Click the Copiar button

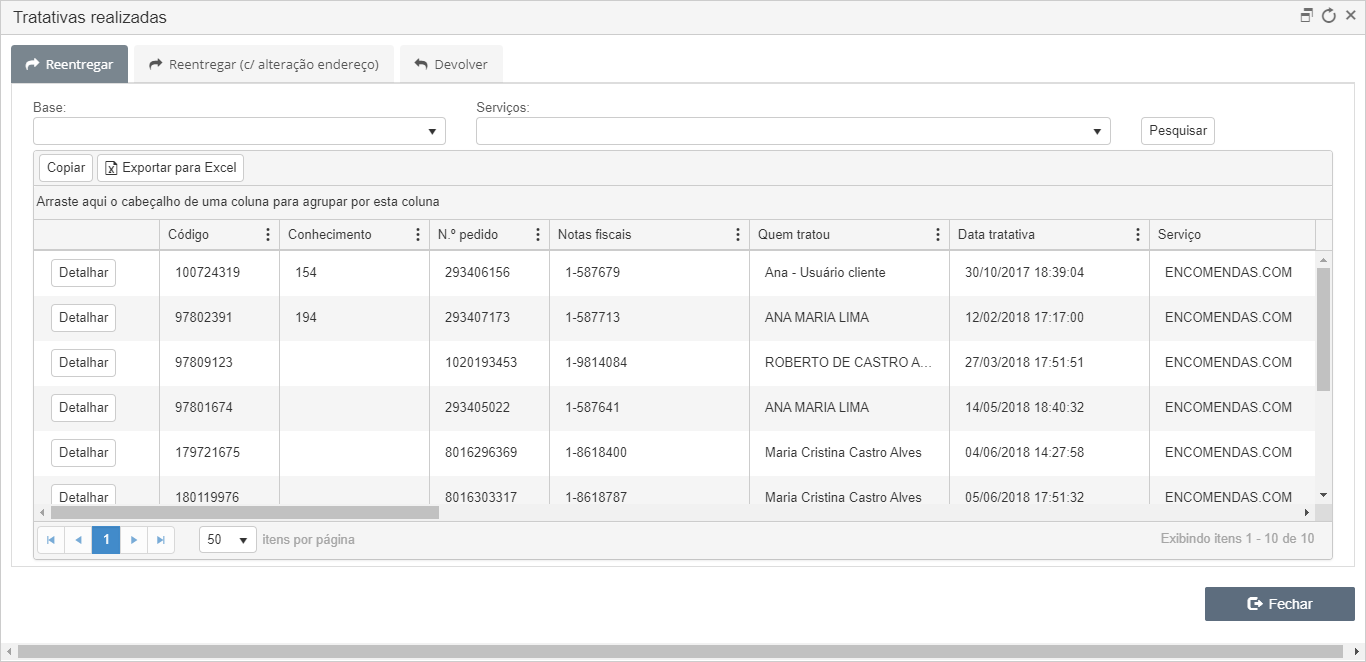pos(66,168)
